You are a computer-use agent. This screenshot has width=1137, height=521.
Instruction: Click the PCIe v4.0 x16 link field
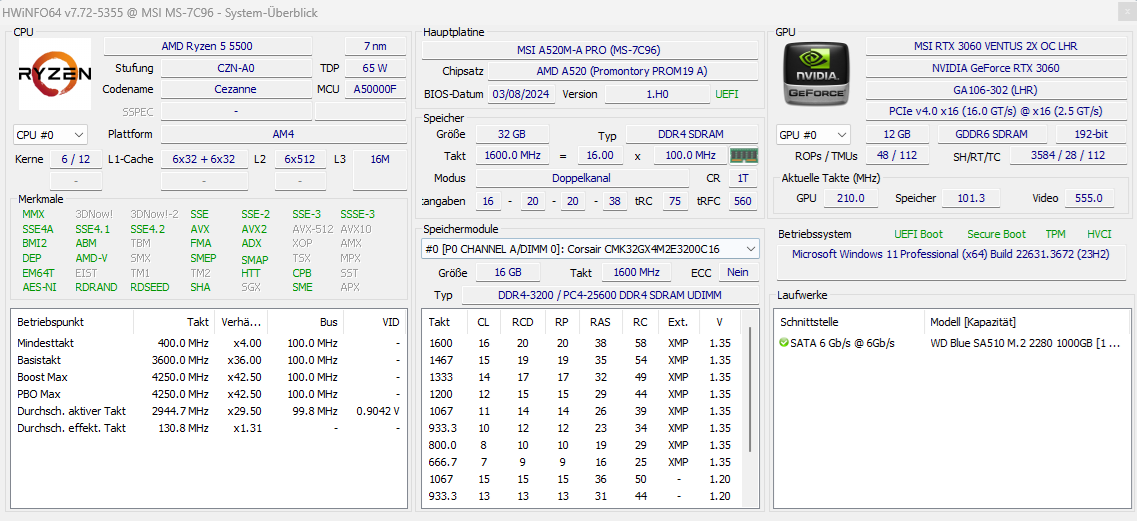point(995,111)
